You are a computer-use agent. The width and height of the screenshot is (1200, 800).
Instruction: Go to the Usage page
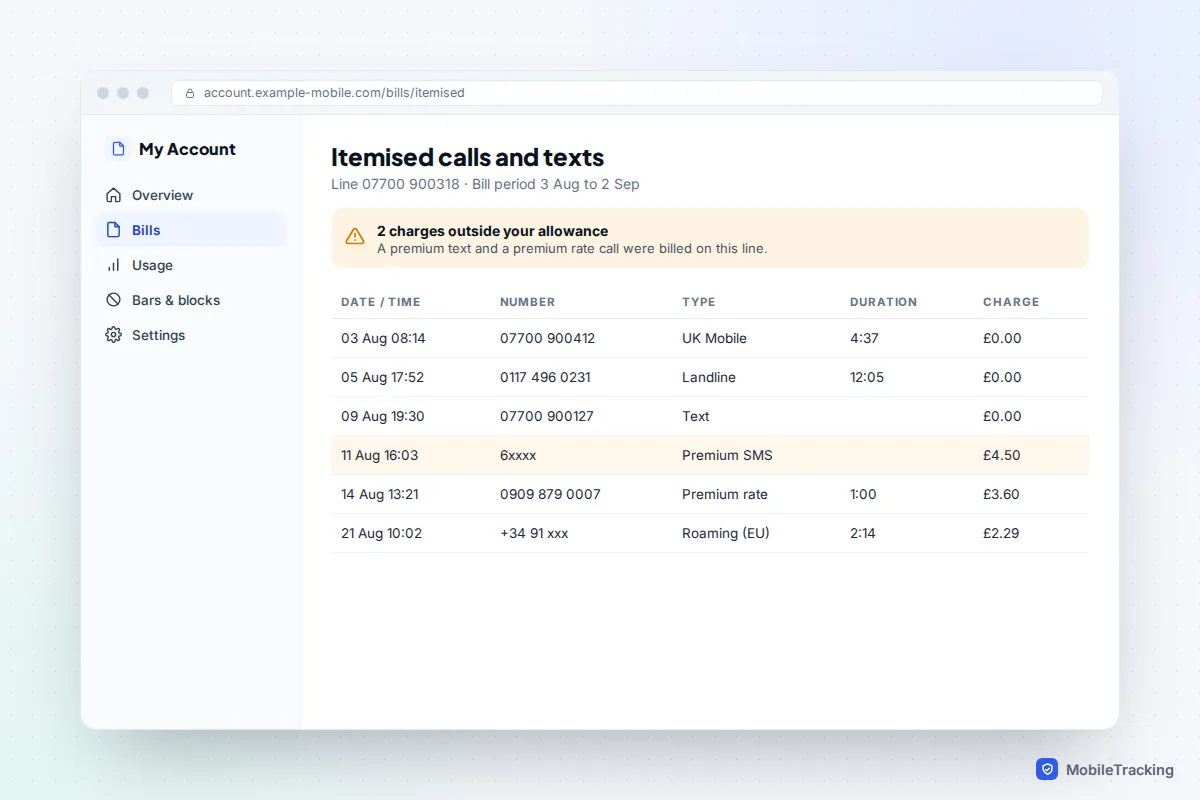pyautogui.click(x=190, y=265)
